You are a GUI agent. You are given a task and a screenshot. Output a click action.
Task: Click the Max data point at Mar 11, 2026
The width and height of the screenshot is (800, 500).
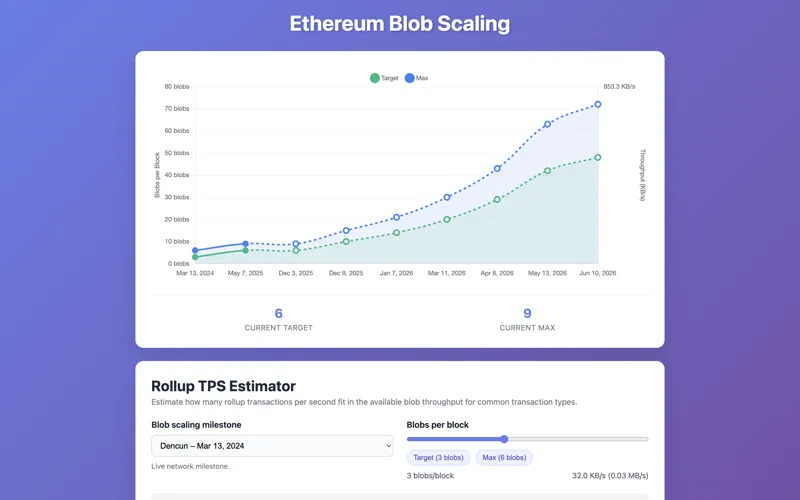coord(447,197)
